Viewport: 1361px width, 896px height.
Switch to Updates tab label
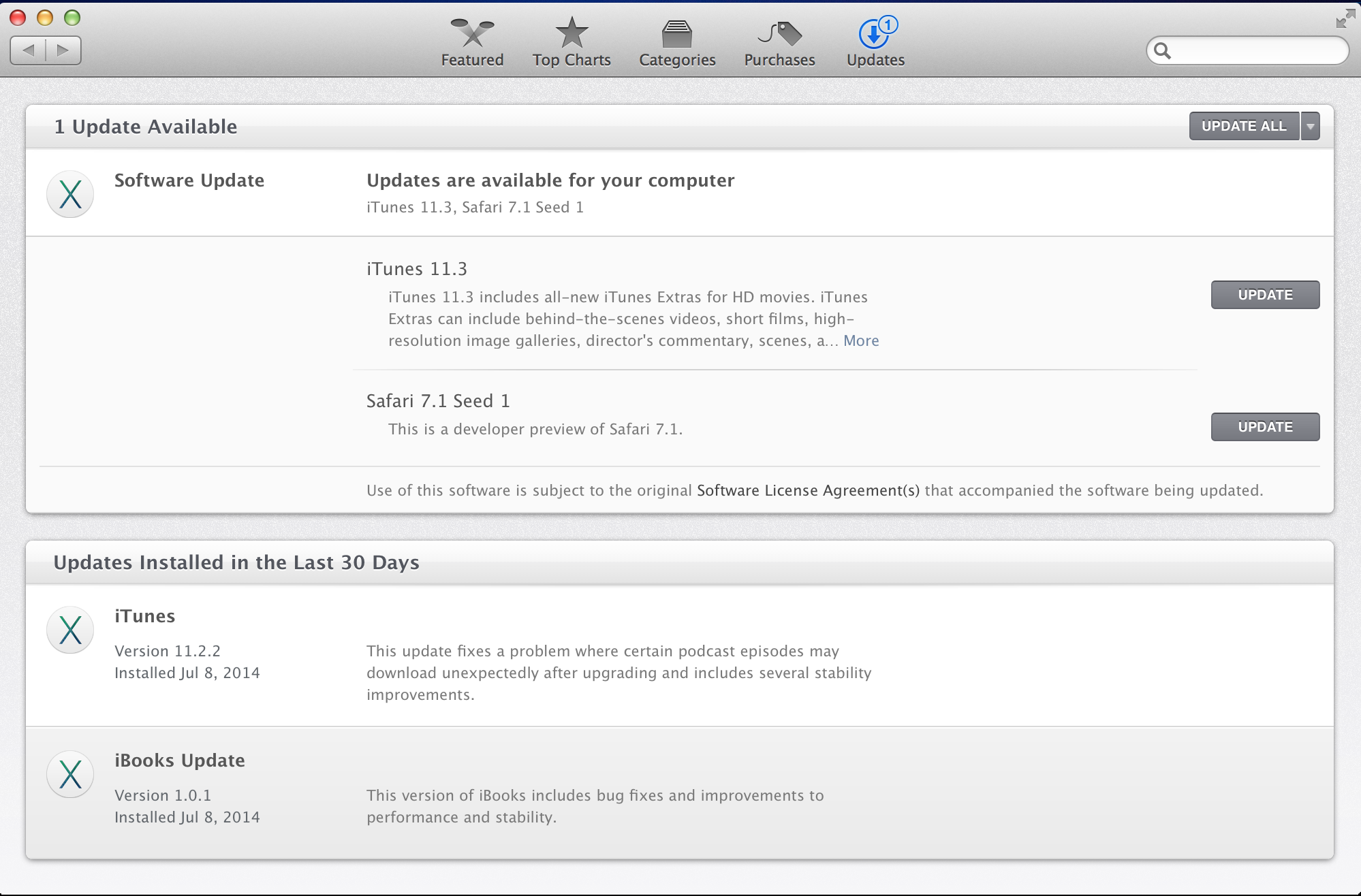[875, 61]
